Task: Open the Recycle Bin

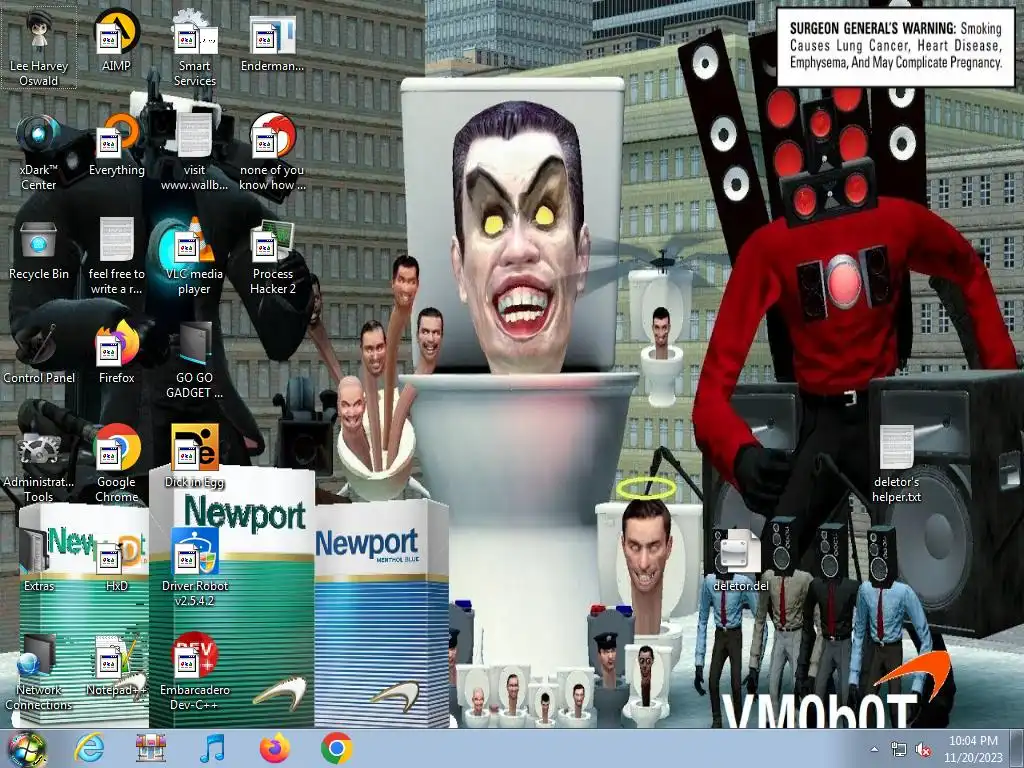Action: [x=39, y=251]
